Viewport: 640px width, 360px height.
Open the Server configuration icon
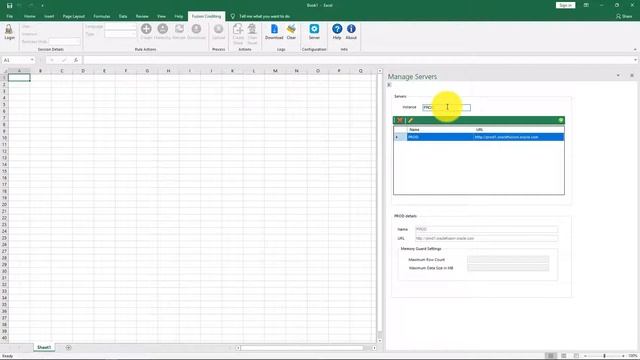(x=314, y=29)
